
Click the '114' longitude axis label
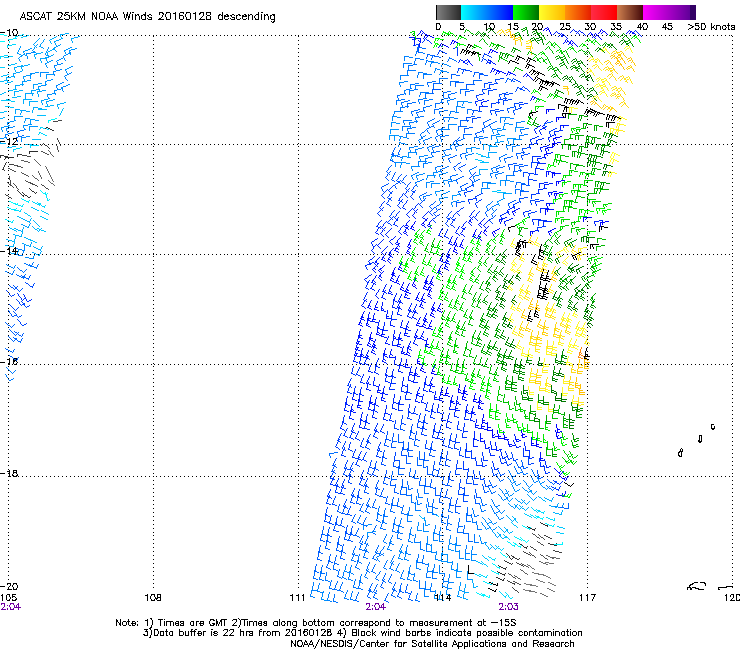442,598
